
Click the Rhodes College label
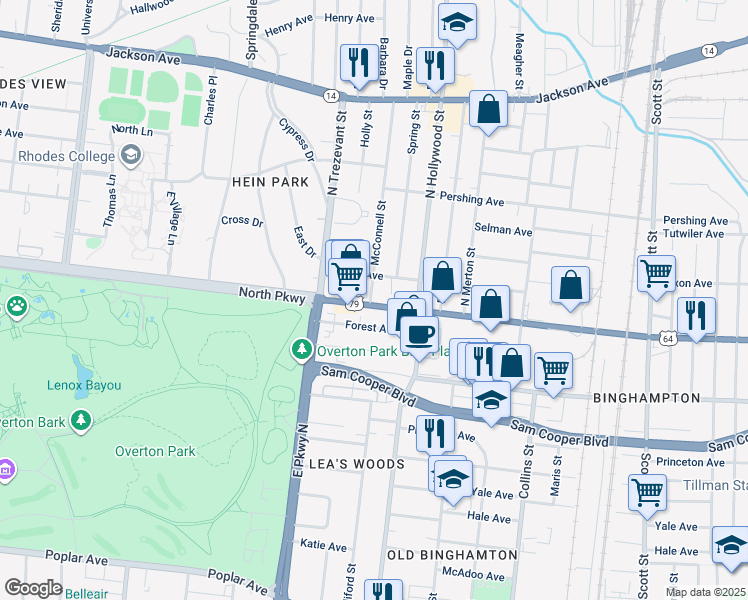pyautogui.click(x=66, y=156)
